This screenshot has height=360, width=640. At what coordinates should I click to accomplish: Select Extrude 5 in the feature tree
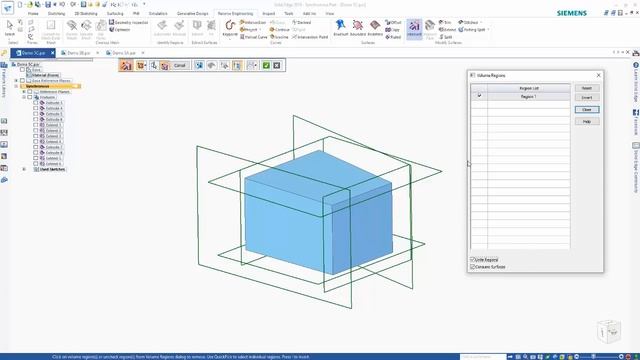tap(54, 114)
